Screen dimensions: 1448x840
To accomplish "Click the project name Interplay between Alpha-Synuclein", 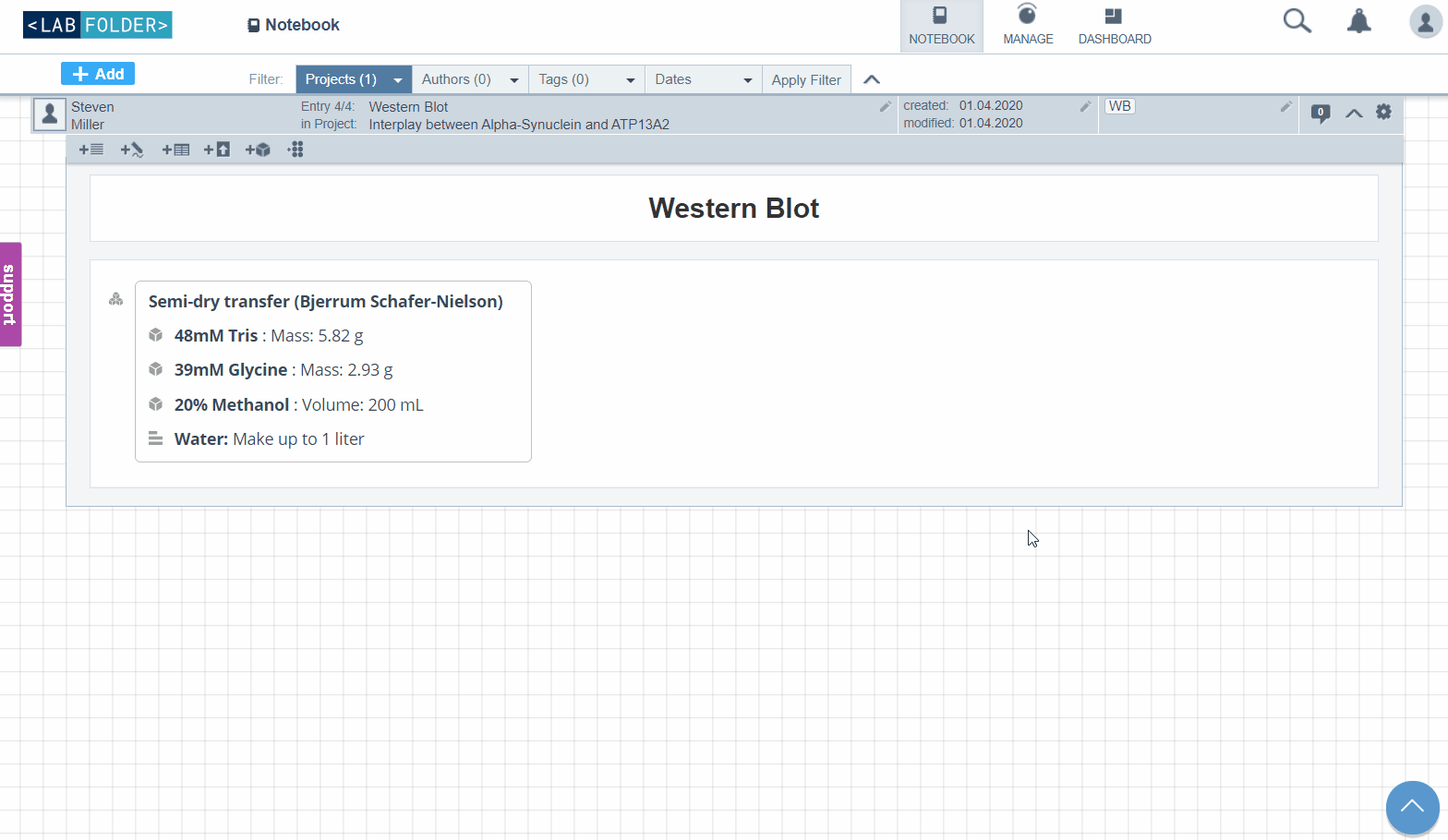I will [x=519, y=125].
